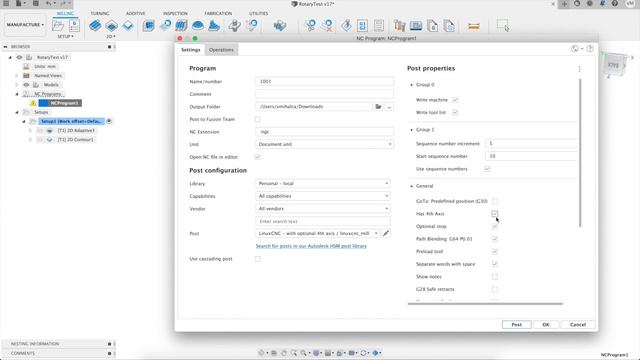Click the yellow Measure ruler icon
640x360 pixels.
pos(473,27)
